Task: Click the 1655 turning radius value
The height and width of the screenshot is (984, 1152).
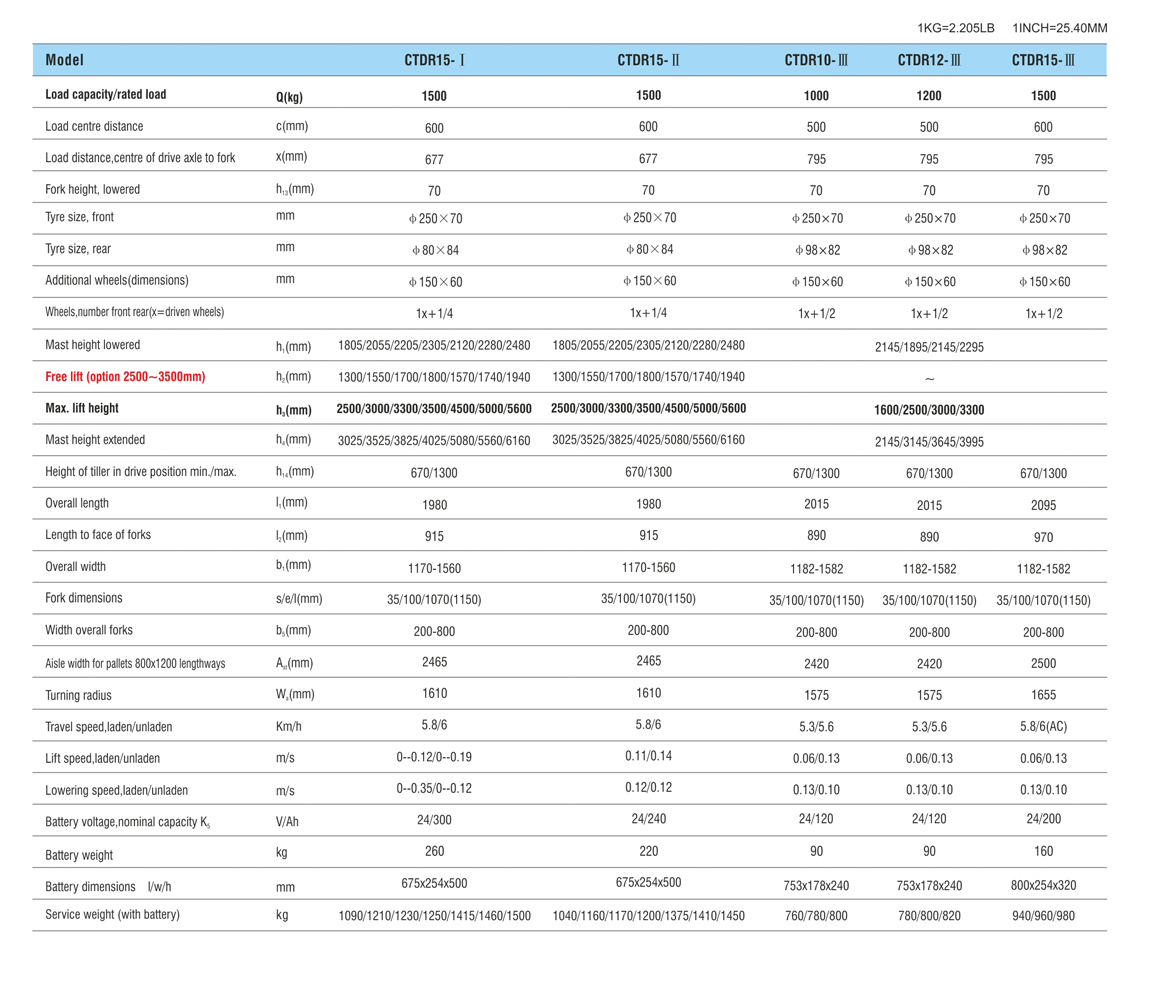Action: point(1043,695)
